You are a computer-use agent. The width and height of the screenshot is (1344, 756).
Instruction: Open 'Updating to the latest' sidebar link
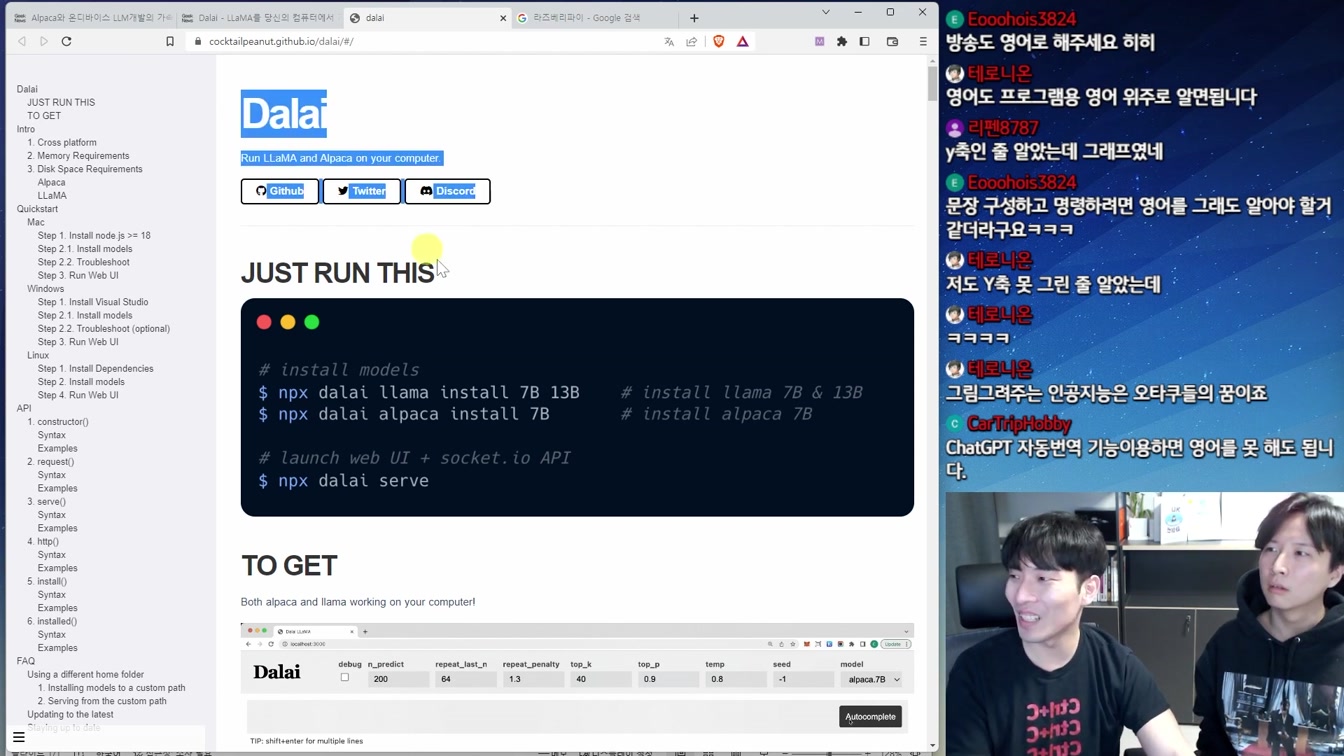[x=70, y=715]
